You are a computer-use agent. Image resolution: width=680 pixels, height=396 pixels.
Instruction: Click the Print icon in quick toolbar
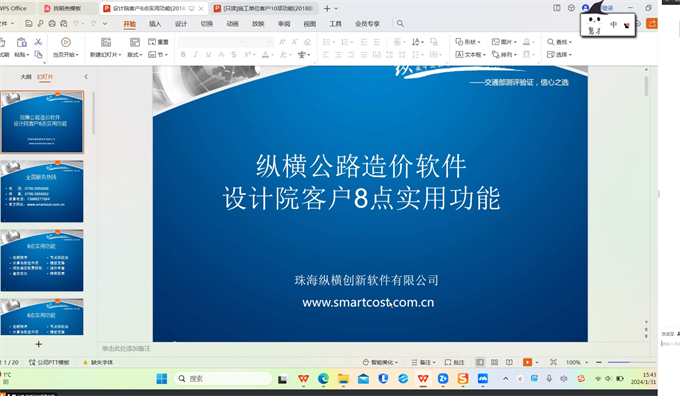pyautogui.click(x=52, y=23)
